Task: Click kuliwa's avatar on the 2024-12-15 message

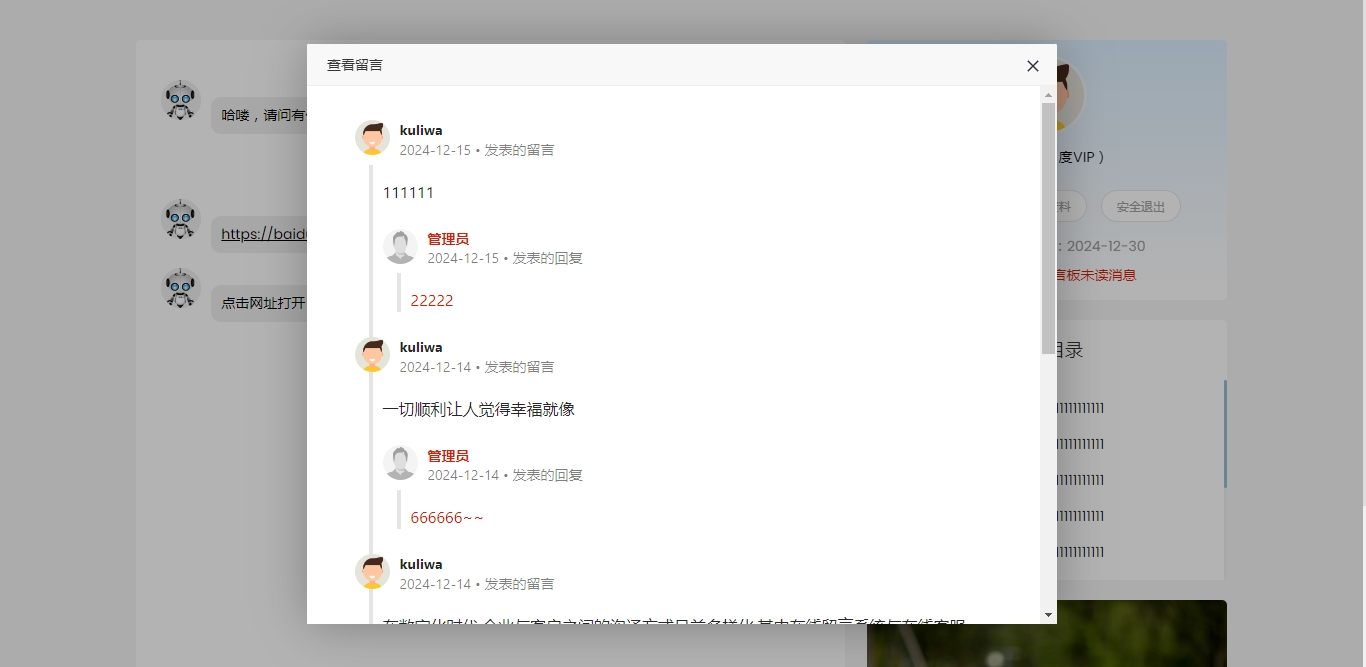Action: click(x=372, y=139)
